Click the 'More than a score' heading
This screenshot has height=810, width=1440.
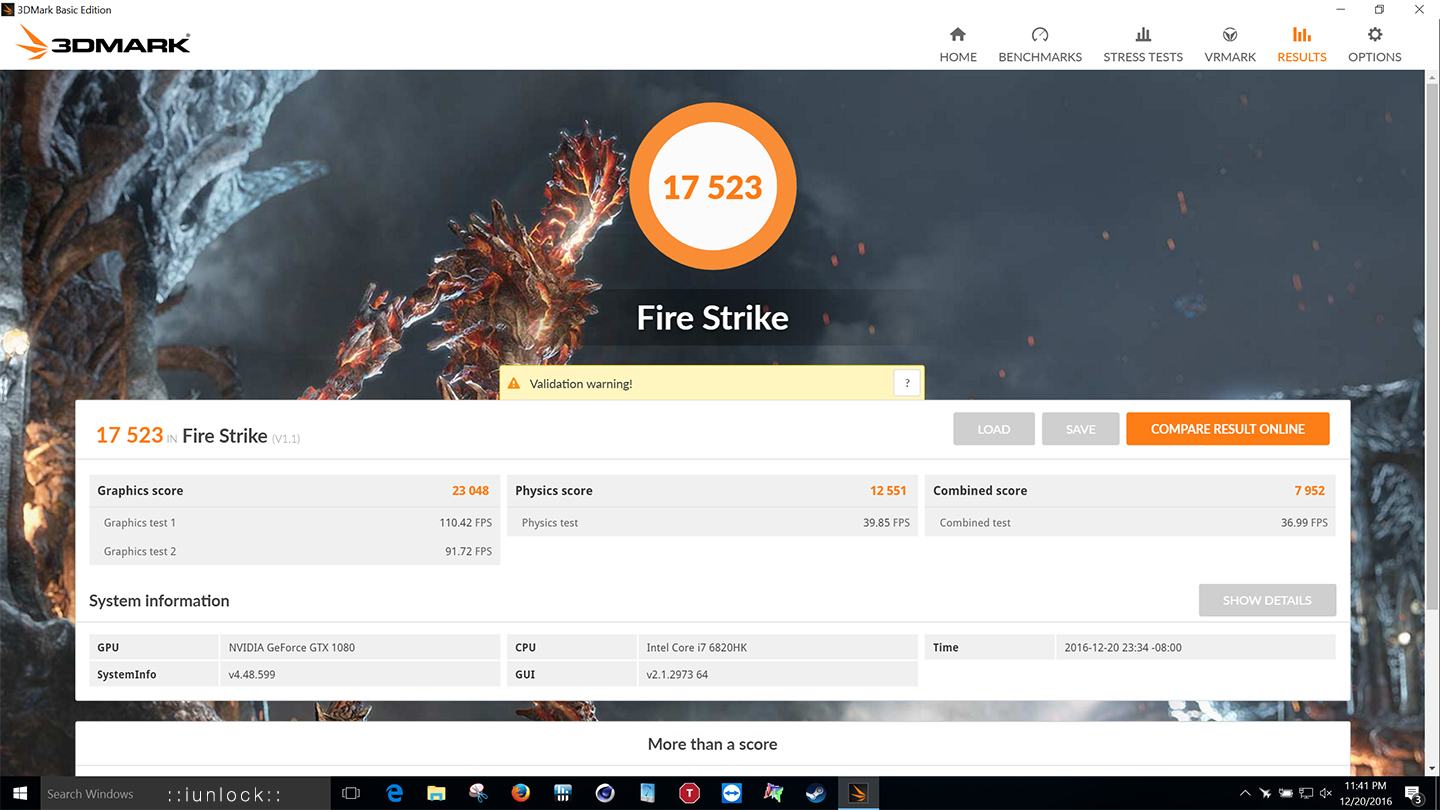pyautogui.click(x=713, y=744)
